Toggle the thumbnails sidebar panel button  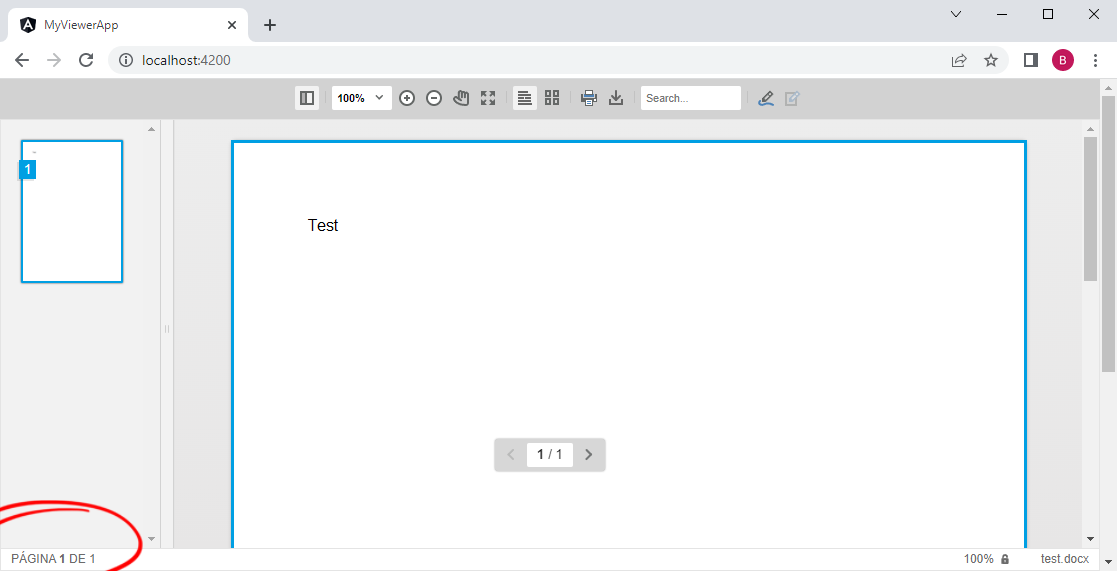[x=307, y=98]
